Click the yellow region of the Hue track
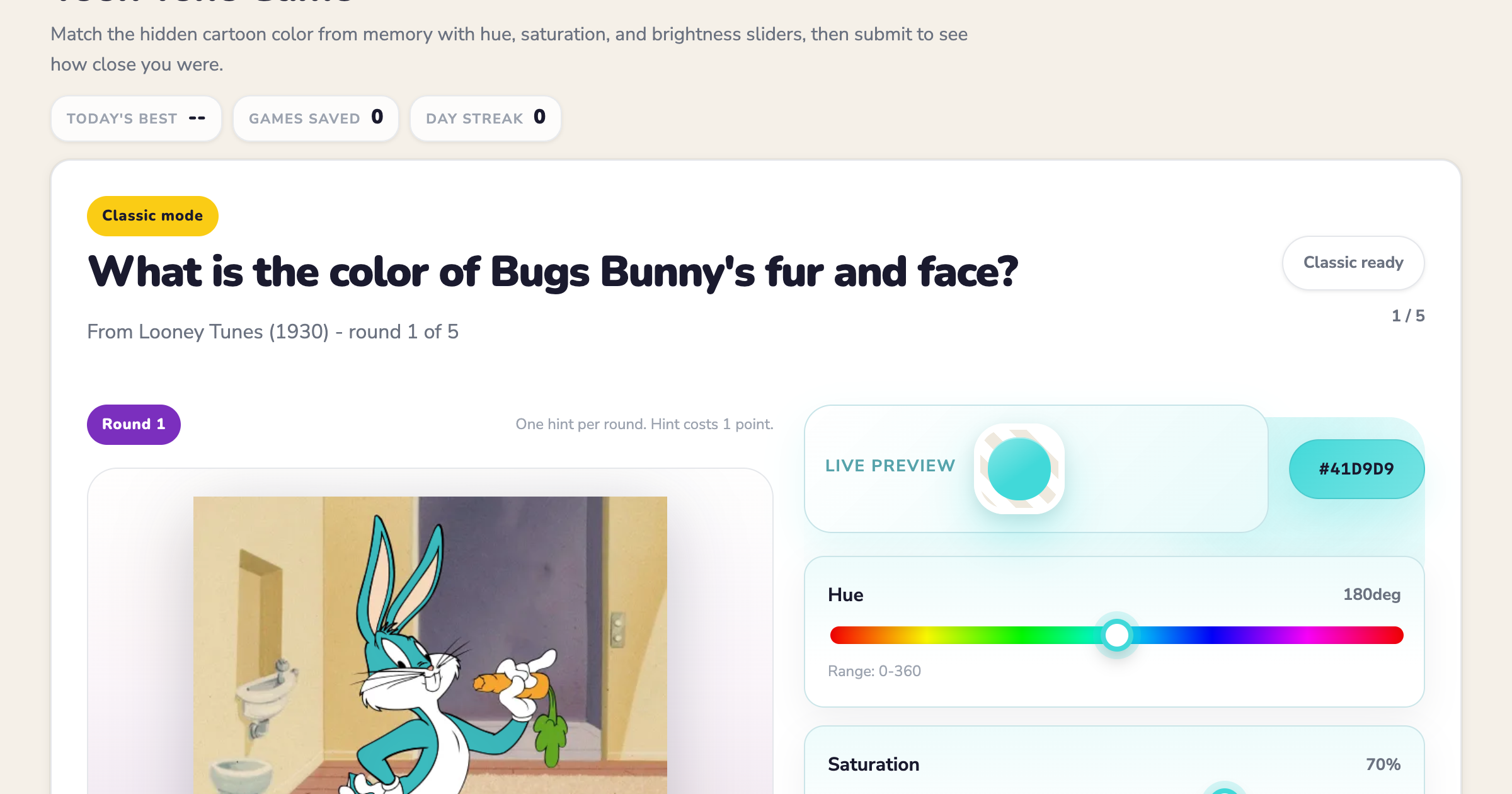This screenshot has height=794, width=1512. point(926,635)
